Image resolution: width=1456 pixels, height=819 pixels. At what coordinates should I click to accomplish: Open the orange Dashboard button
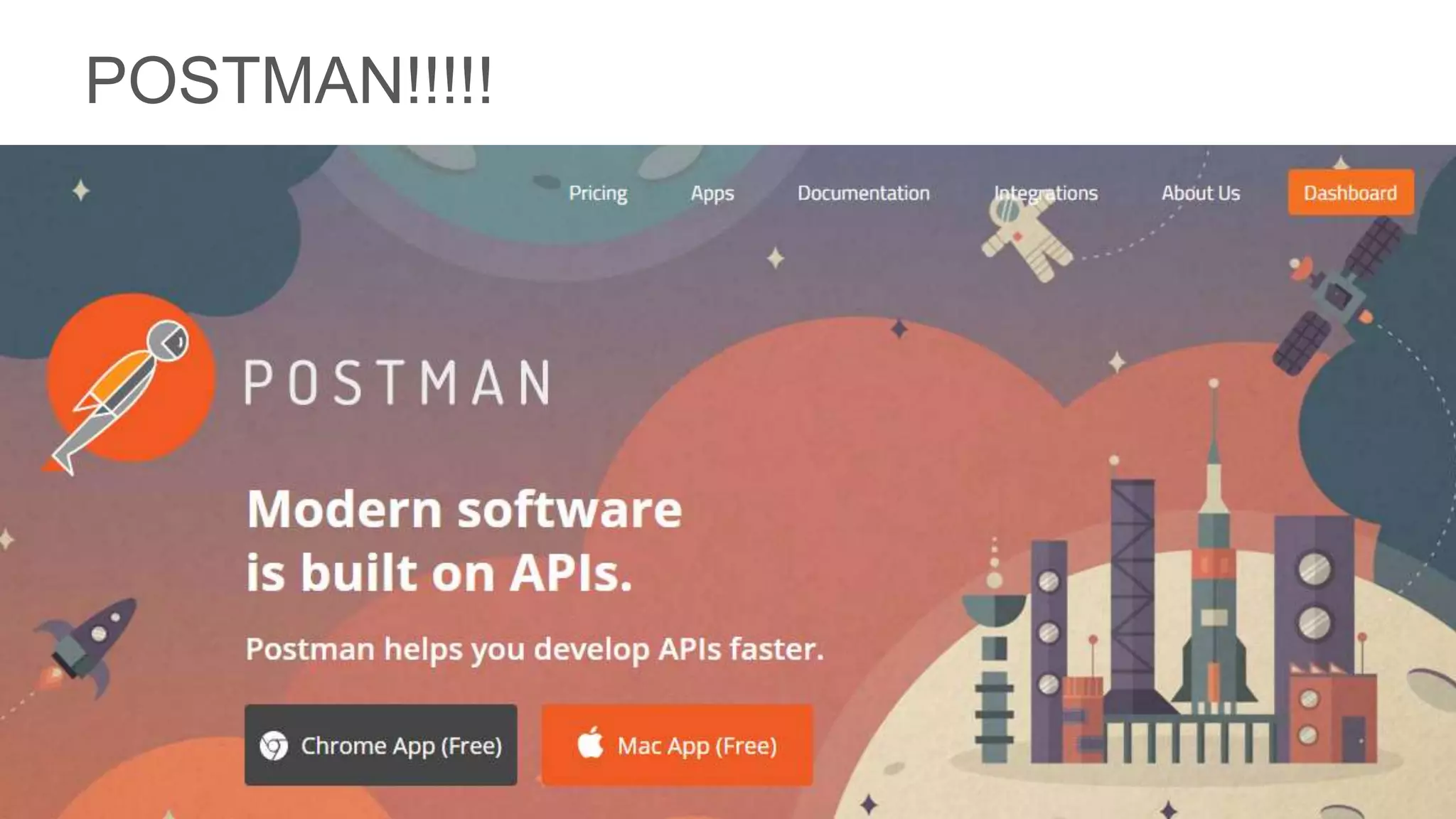[1351, 192]
